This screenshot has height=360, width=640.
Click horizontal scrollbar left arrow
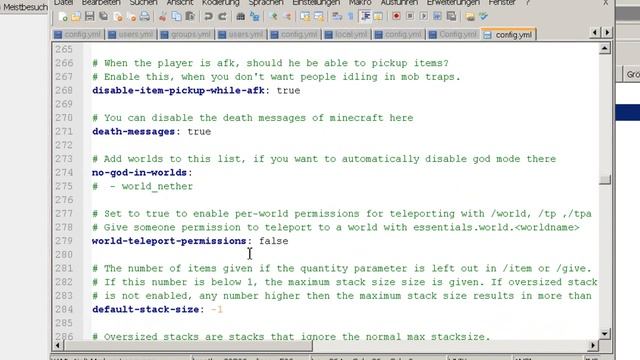58,345
